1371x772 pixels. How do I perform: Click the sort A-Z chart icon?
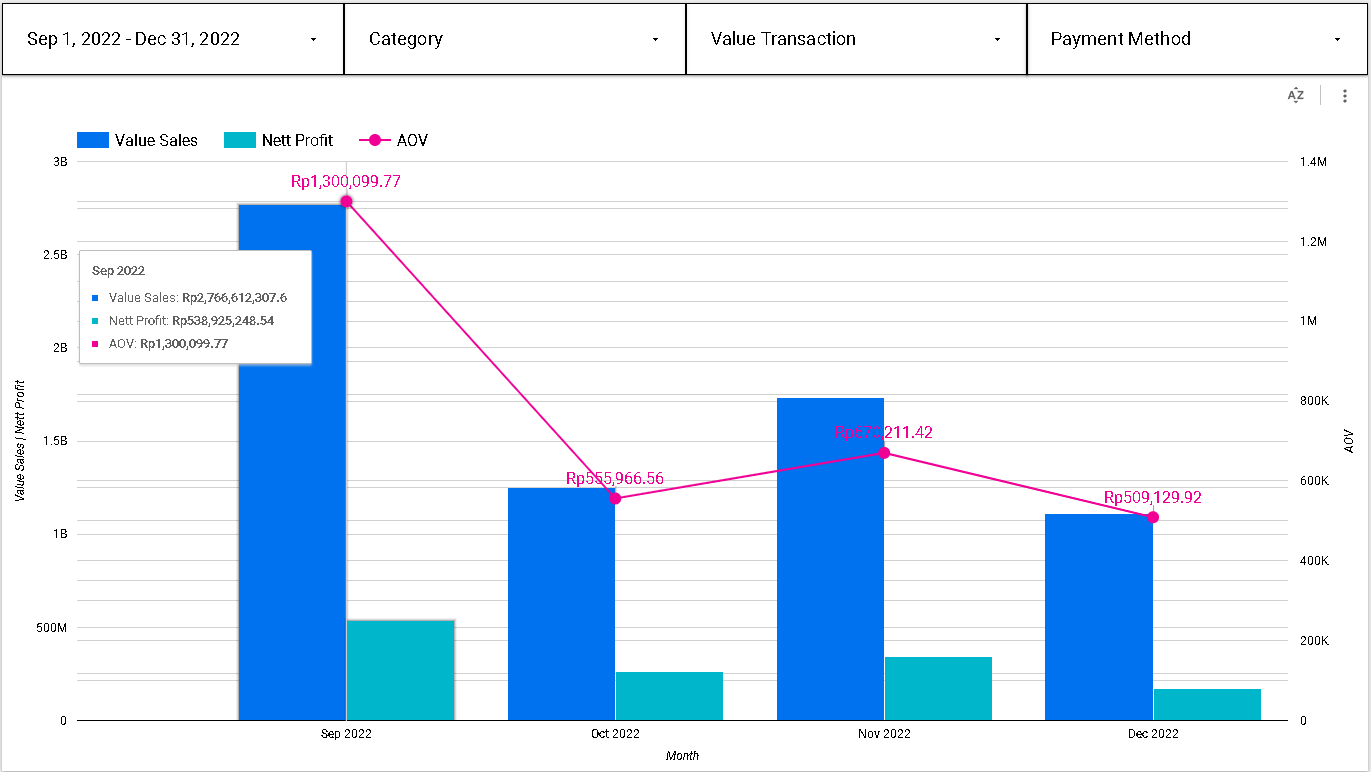1295,96
